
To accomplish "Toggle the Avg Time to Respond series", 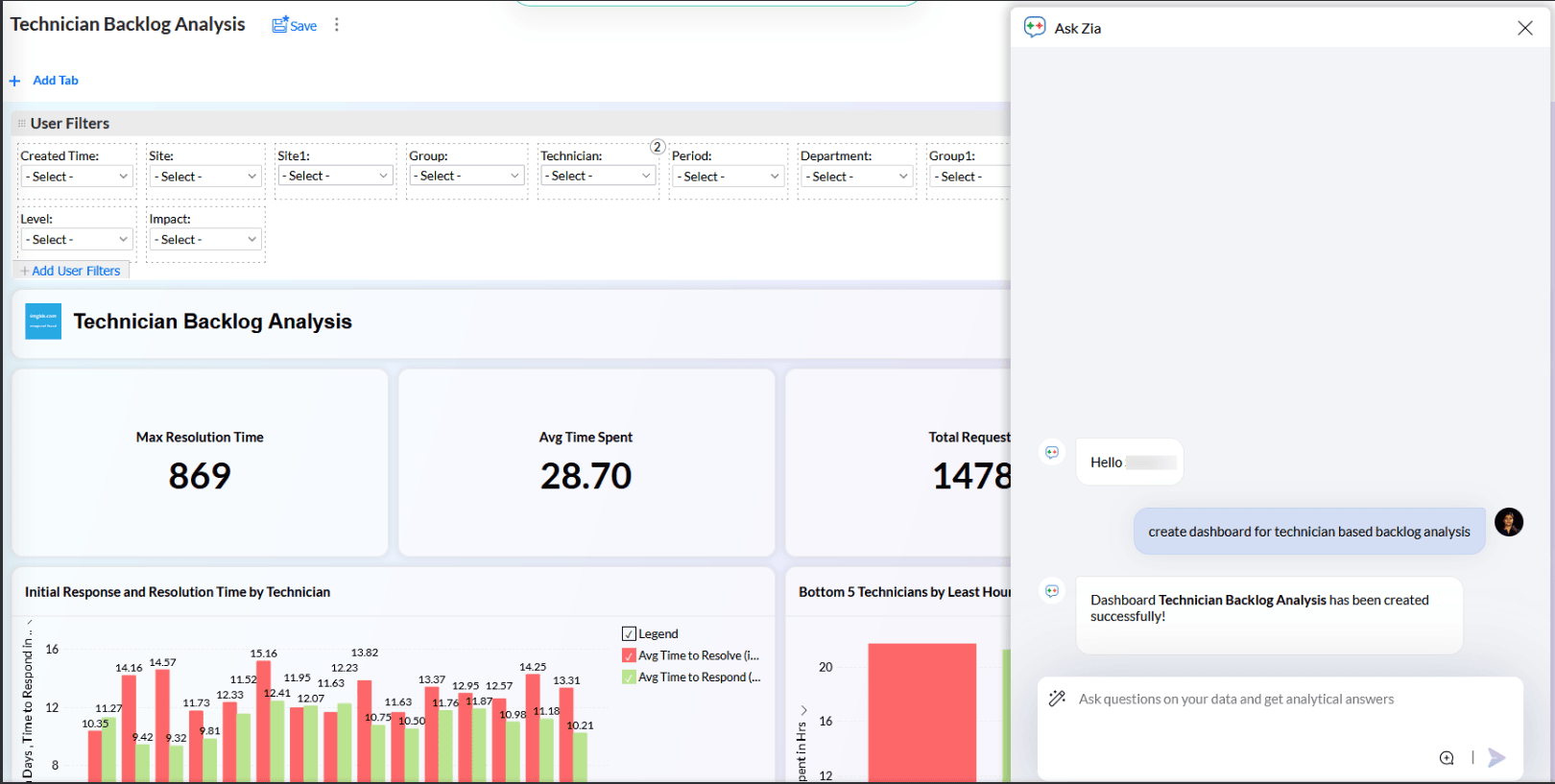I will click(630, 677).
